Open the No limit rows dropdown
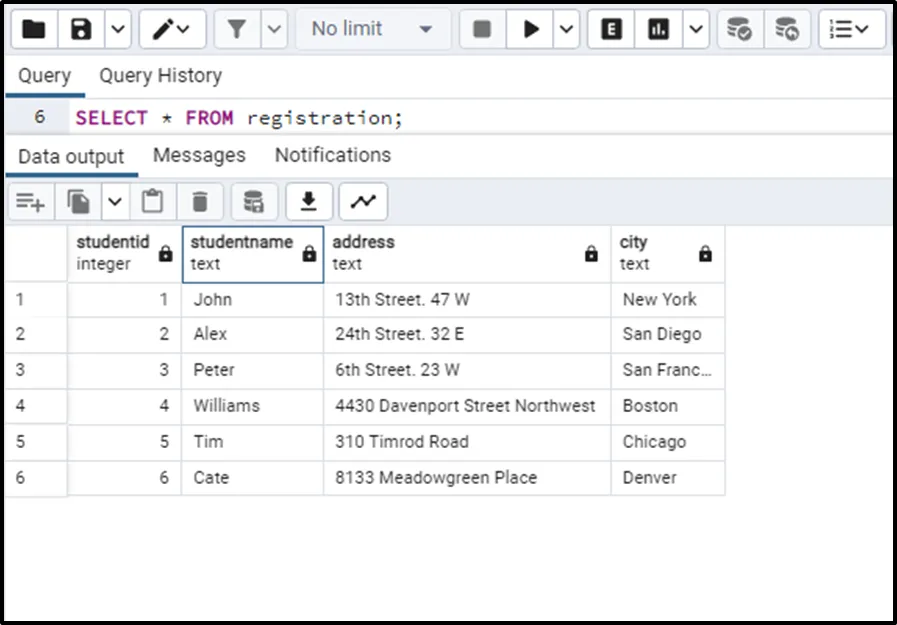Viewport: 897px width, 625px height. click(x=372, y=29)
